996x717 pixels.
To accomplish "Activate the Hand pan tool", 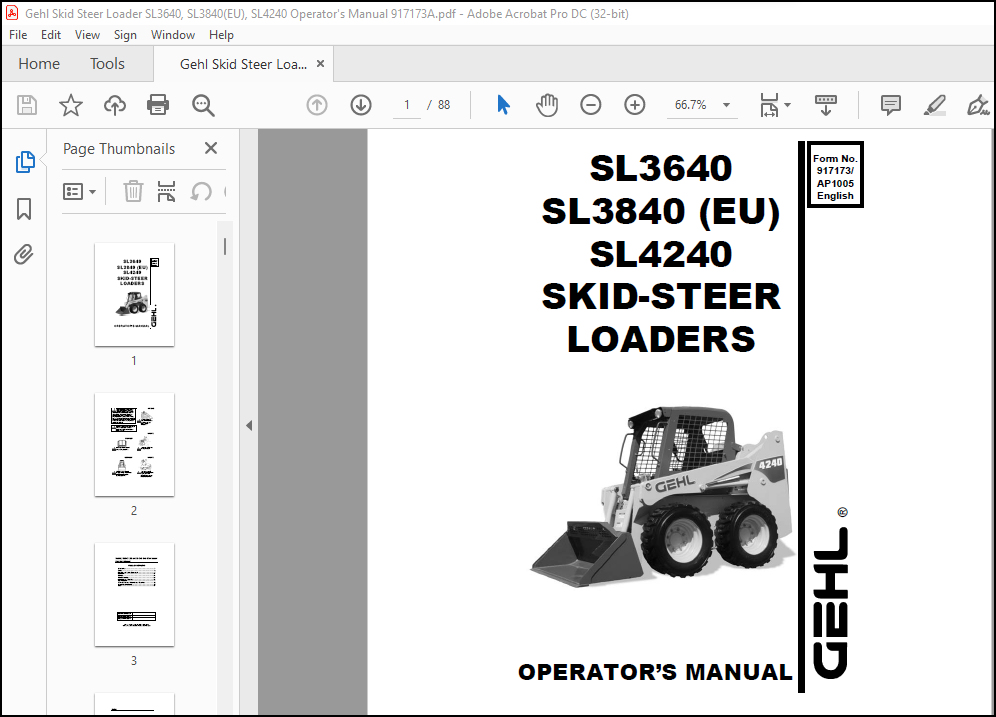I will pos(546,105).
